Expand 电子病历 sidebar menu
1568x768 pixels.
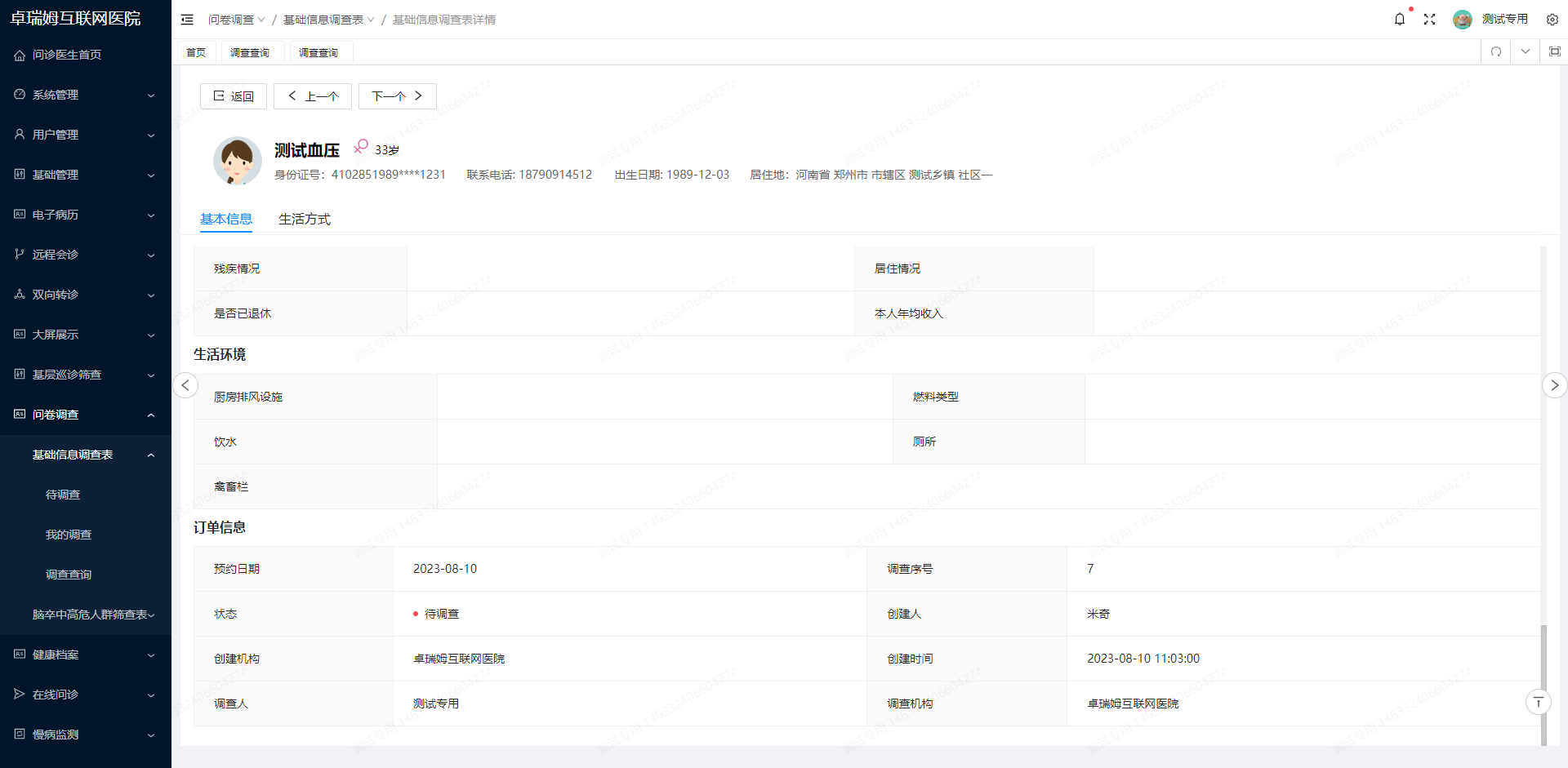(86, 215)
